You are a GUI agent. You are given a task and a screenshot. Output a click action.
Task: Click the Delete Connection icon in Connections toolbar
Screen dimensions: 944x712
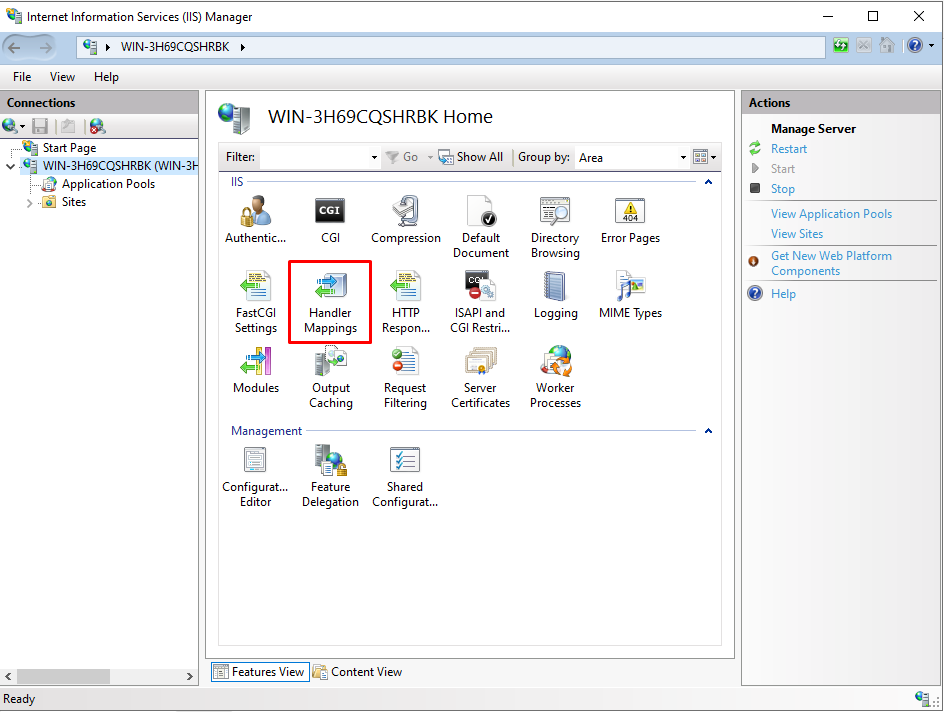point(97,126)
